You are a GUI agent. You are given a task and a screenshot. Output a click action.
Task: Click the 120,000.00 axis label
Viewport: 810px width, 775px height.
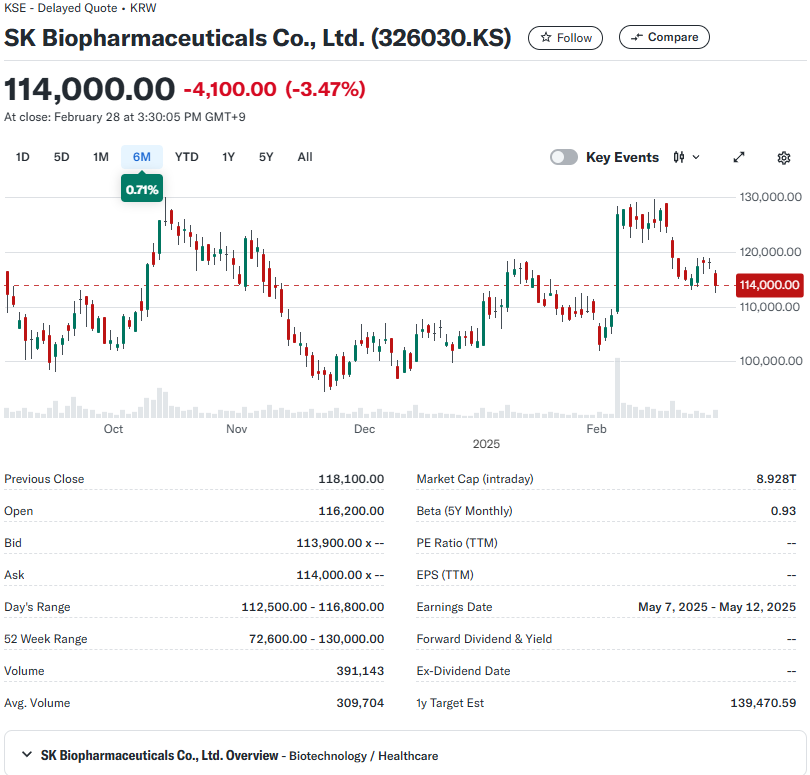pyautogui.click(x=770, y=252)
